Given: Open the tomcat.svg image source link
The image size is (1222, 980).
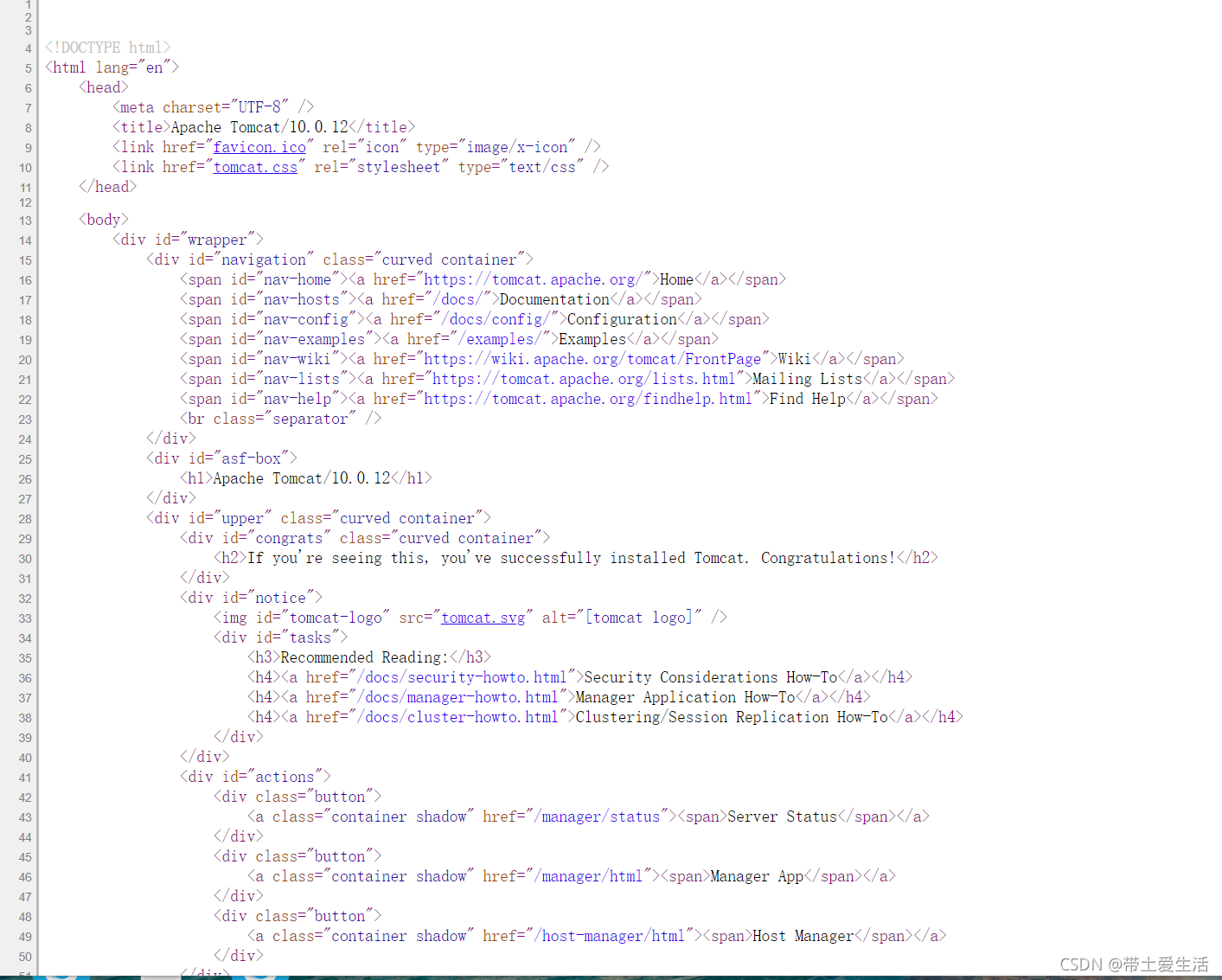Looking at the screenshot, I should [483, 618].
